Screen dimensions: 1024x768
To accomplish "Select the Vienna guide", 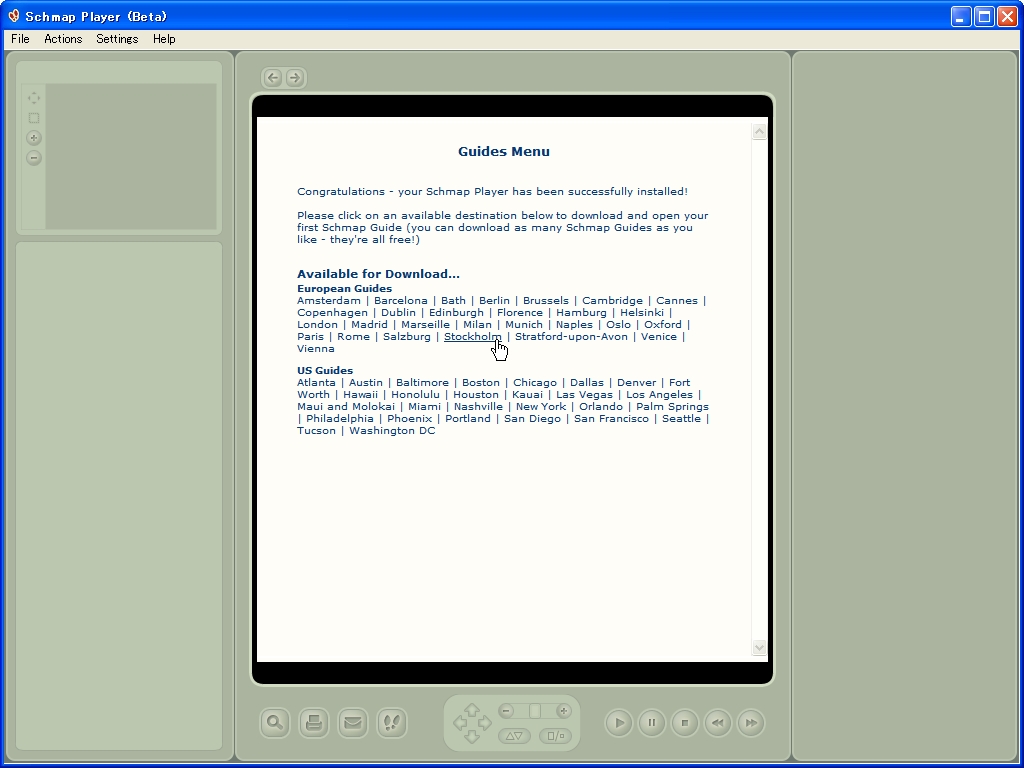I will click(316, 349).
